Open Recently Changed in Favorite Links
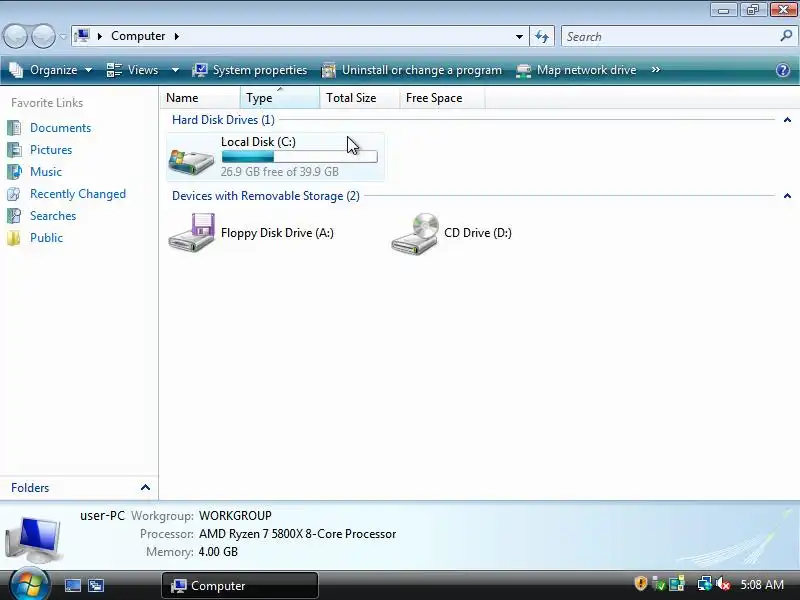 pos(78,194)
